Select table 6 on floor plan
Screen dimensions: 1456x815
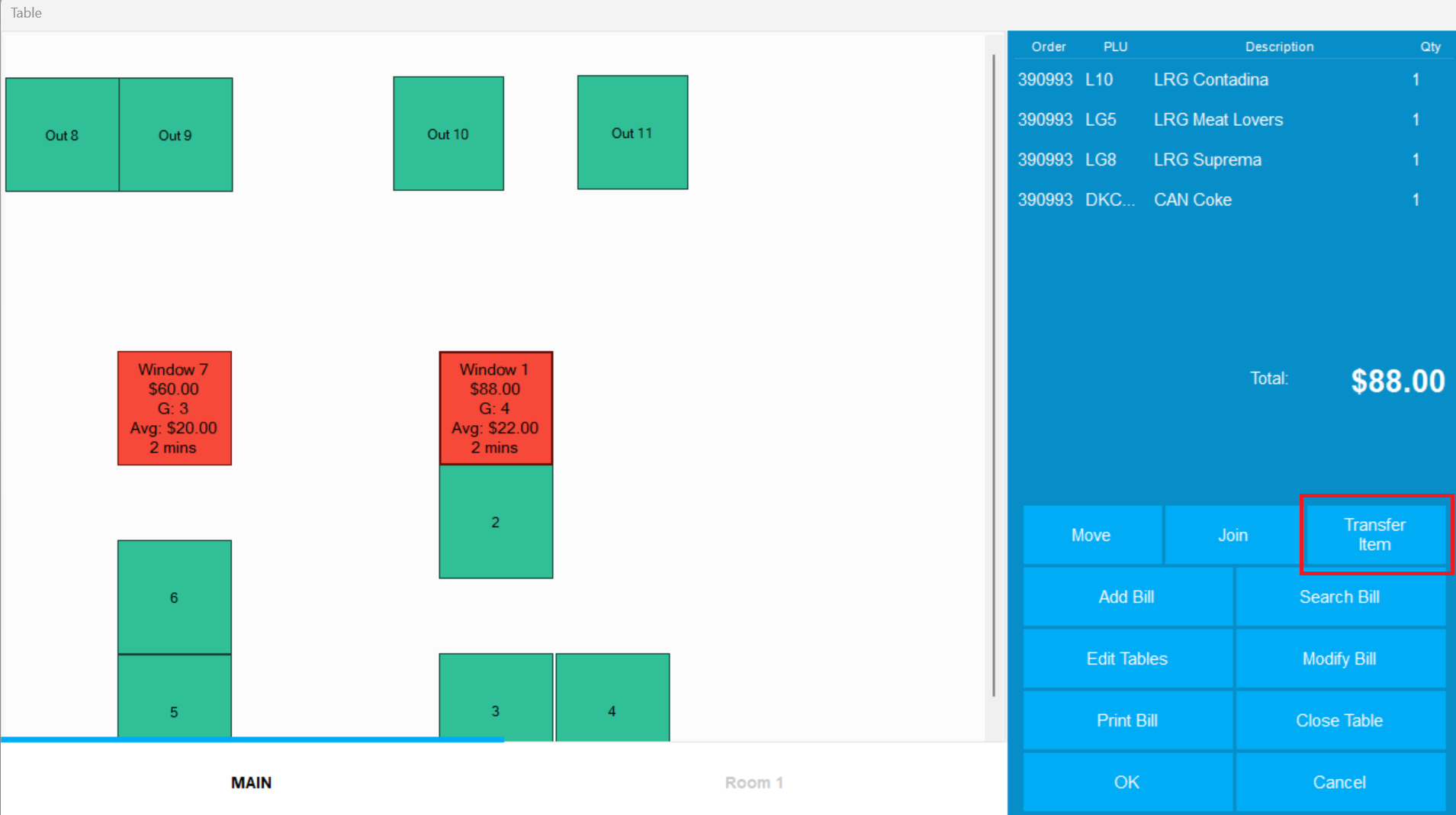point(174,597)
